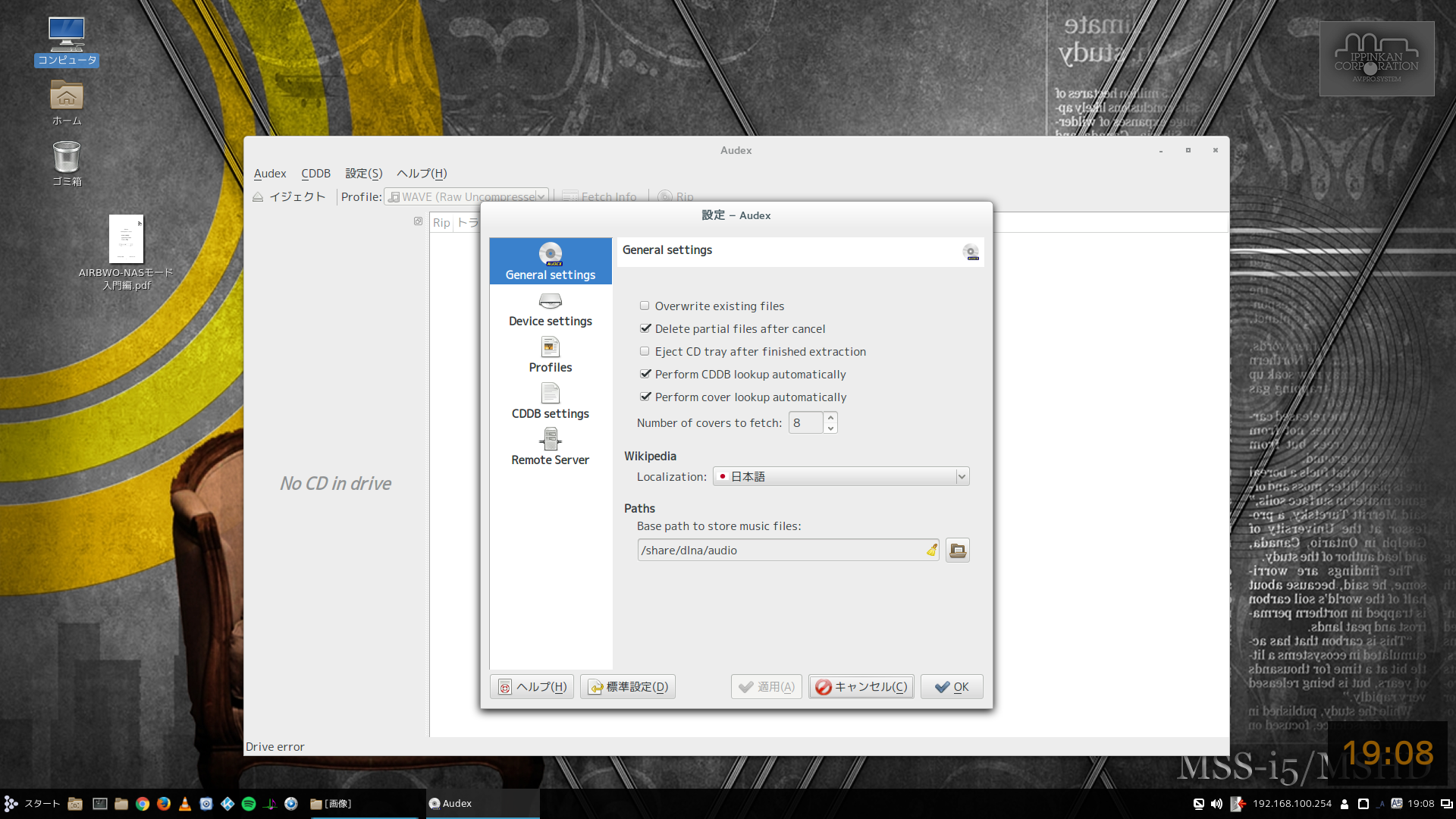Click the volume icon in system tray

[x=1216, y=804]
